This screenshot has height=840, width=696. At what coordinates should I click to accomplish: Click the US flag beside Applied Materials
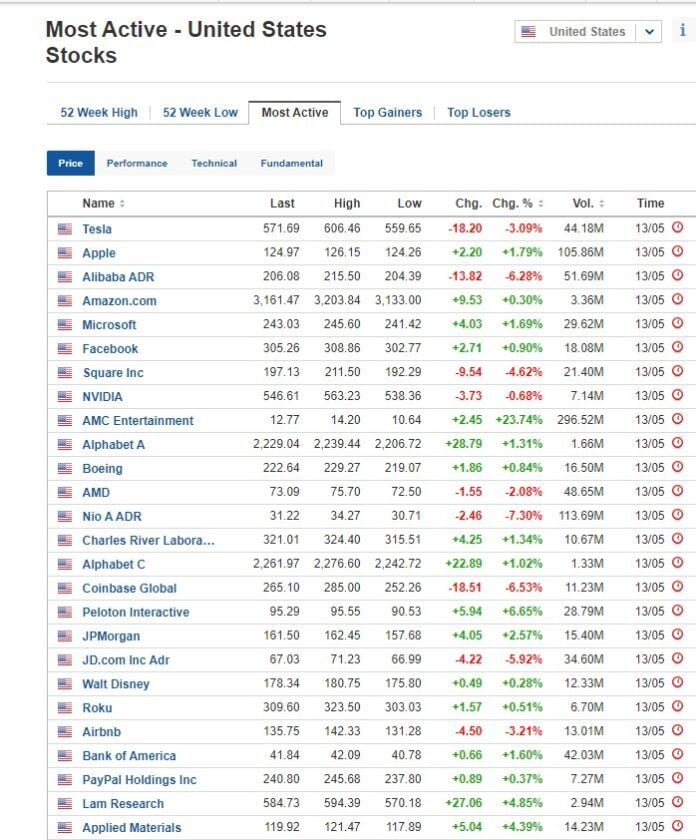click(x=65, y=828)
